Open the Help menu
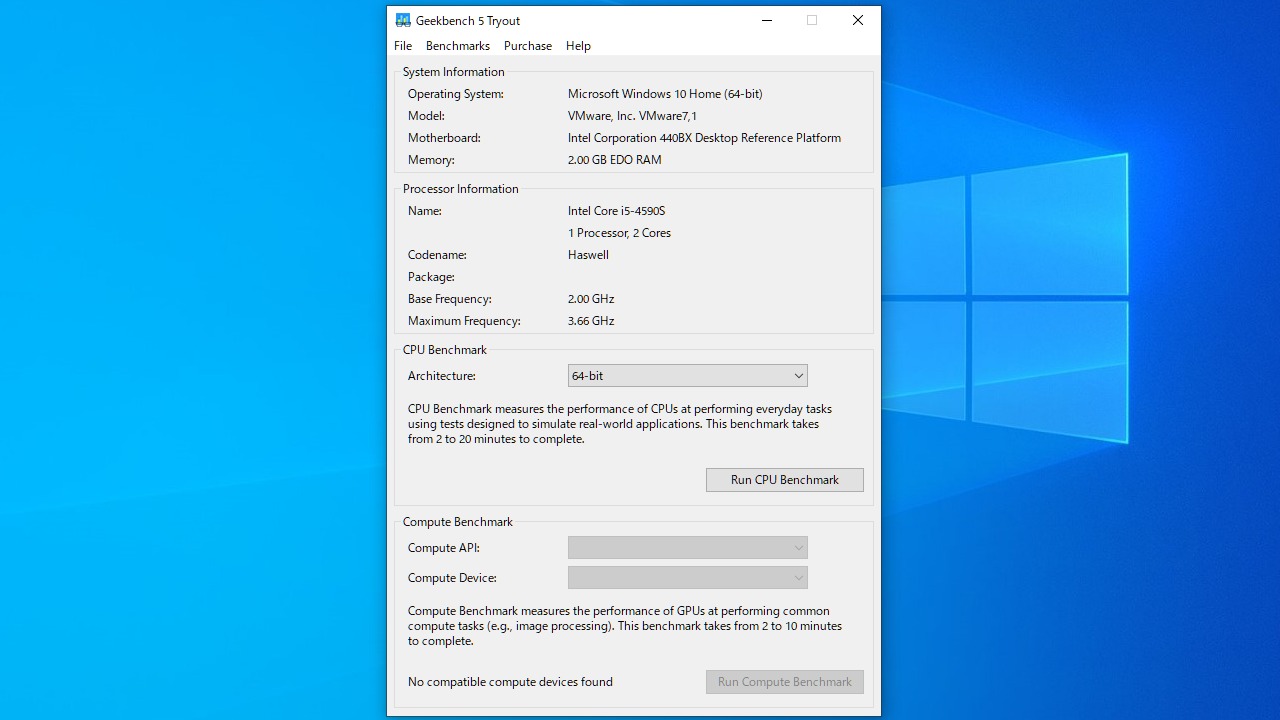This screenshot has height=720, width=1280. (x=578, y=46)
